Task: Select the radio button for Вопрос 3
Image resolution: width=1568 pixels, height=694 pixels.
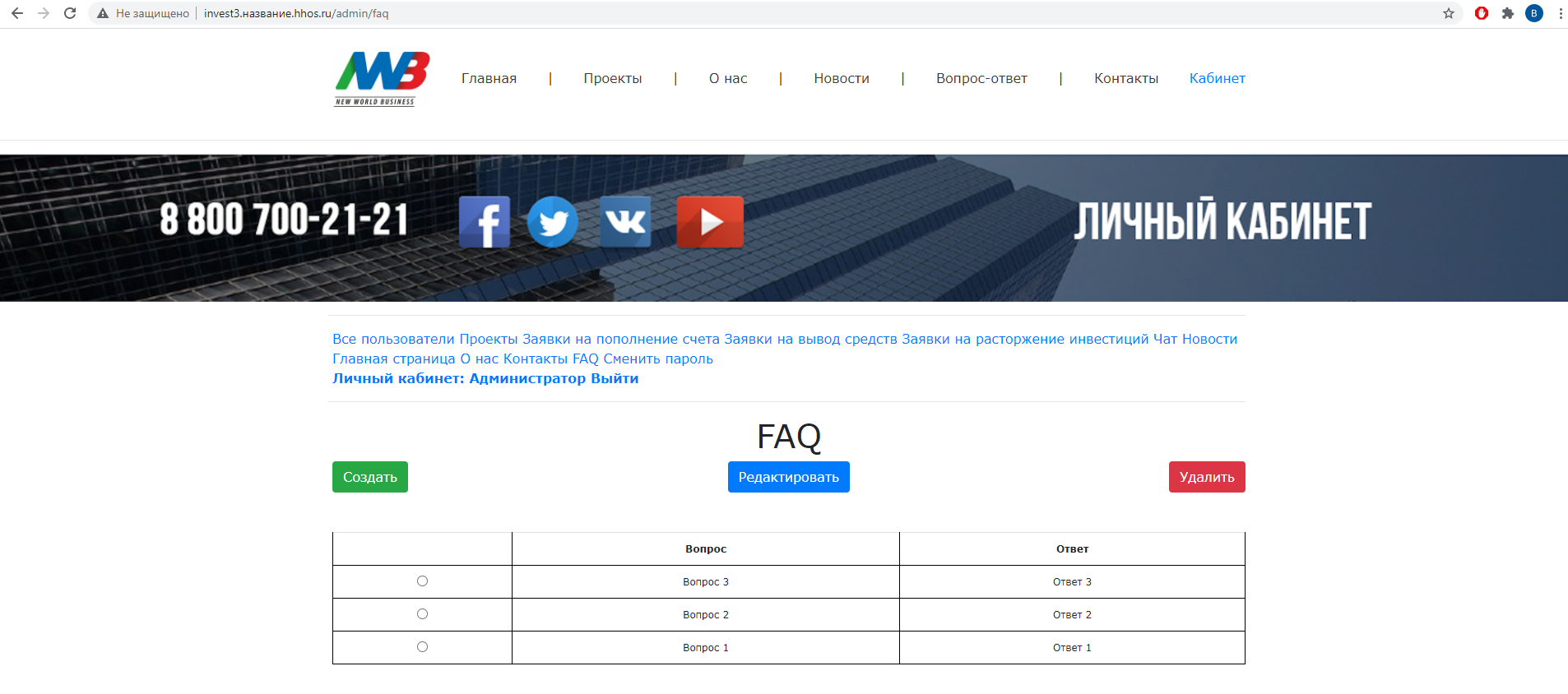Action: click(422, 581)
